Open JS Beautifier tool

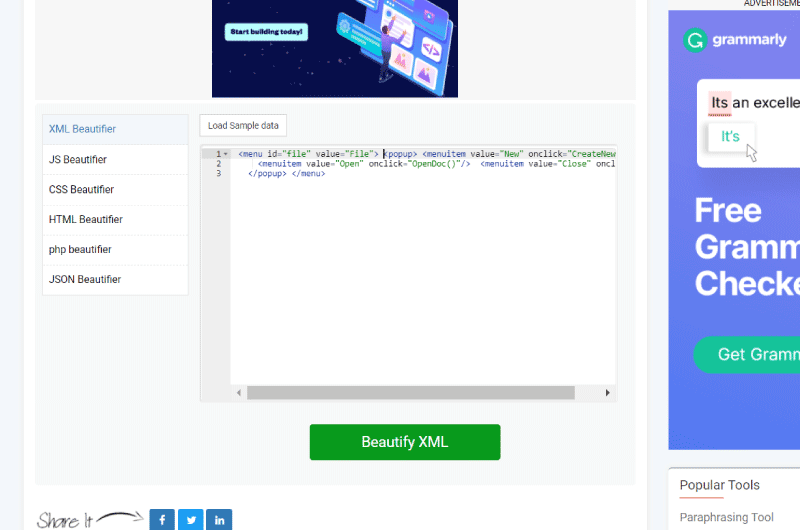tap(115, 160)
